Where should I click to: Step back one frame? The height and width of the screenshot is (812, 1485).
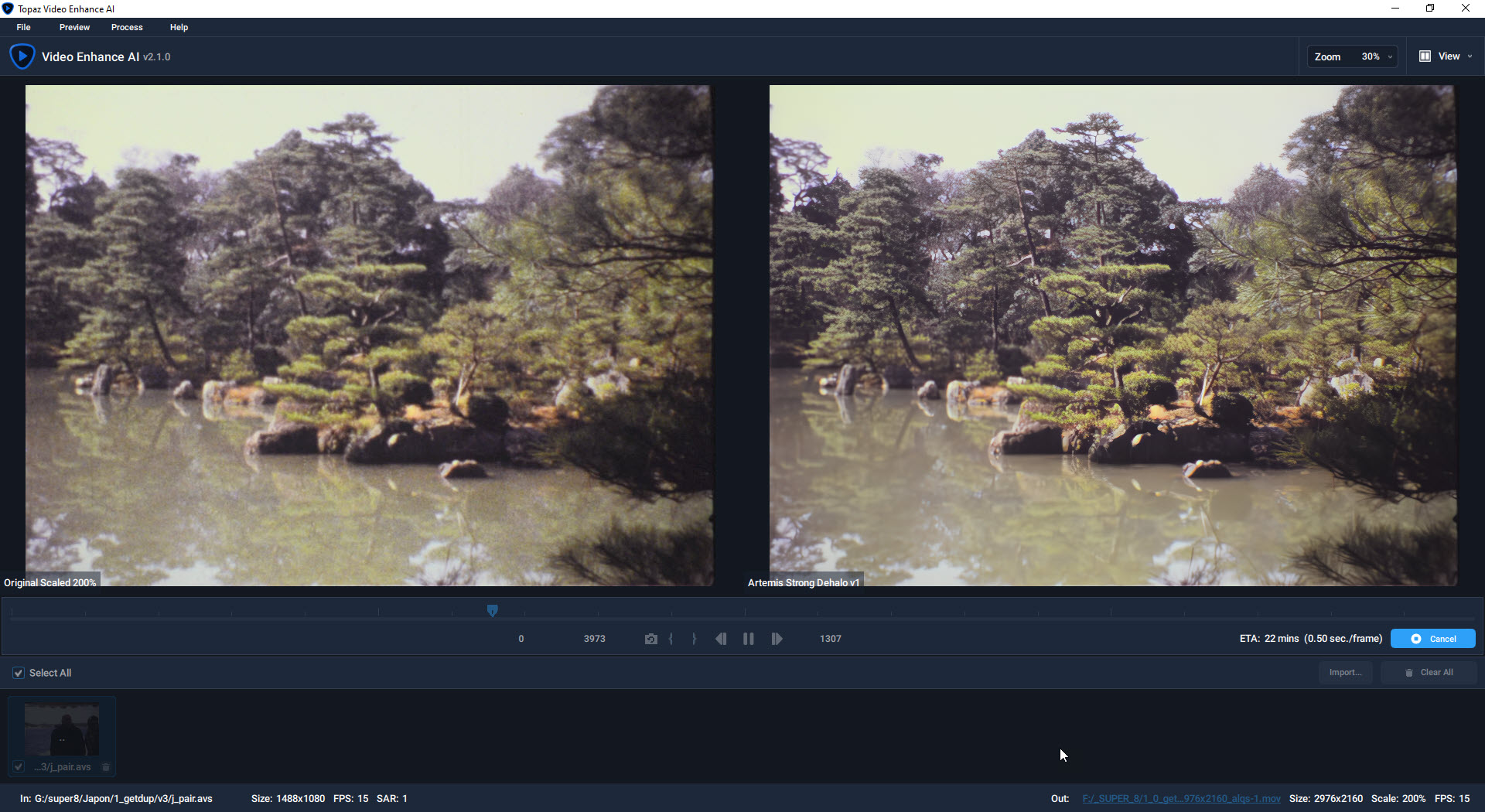click(x=721, y=639)
